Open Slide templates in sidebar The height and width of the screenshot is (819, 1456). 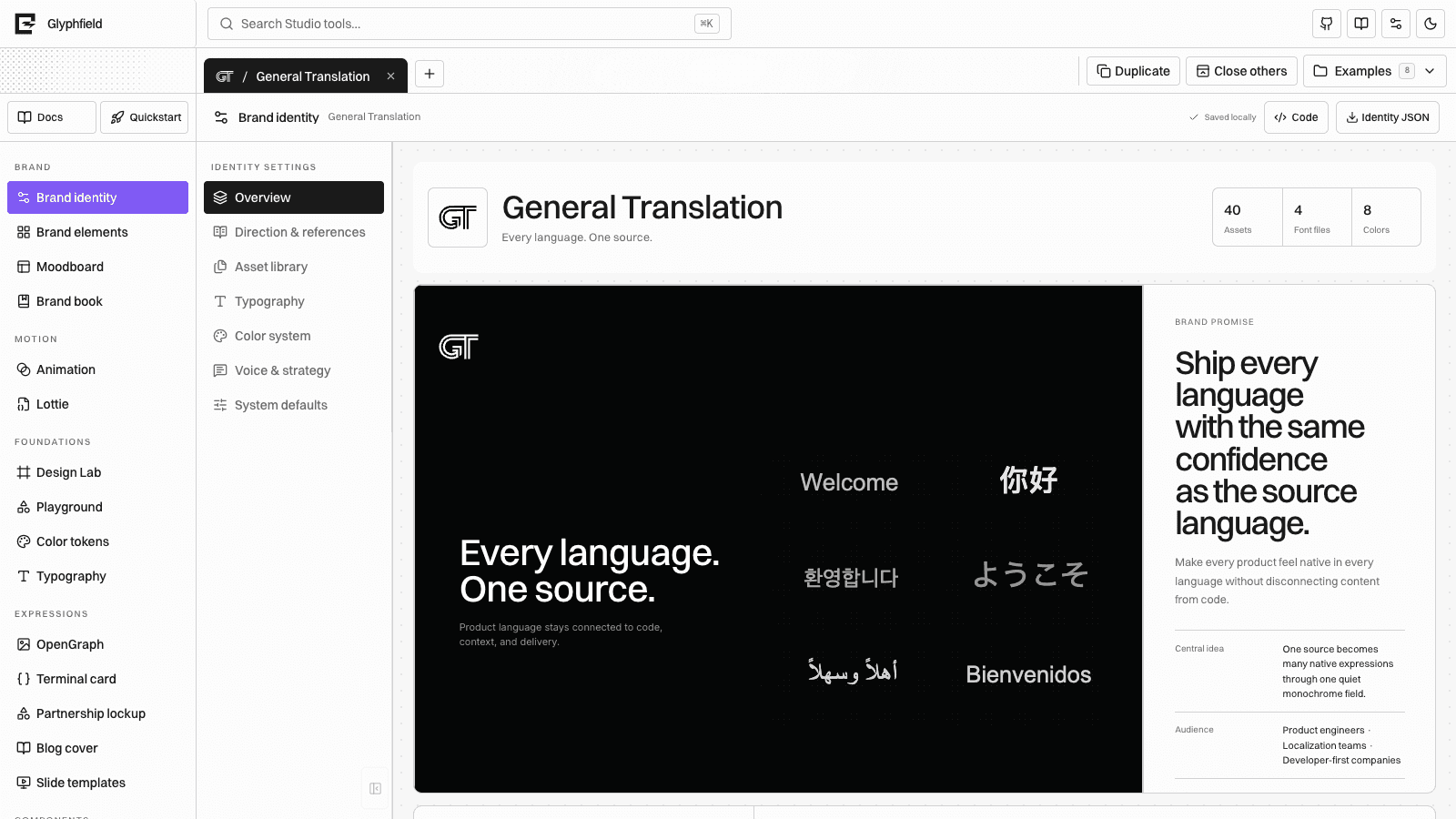pyautogui.click(x=97, y=783)
